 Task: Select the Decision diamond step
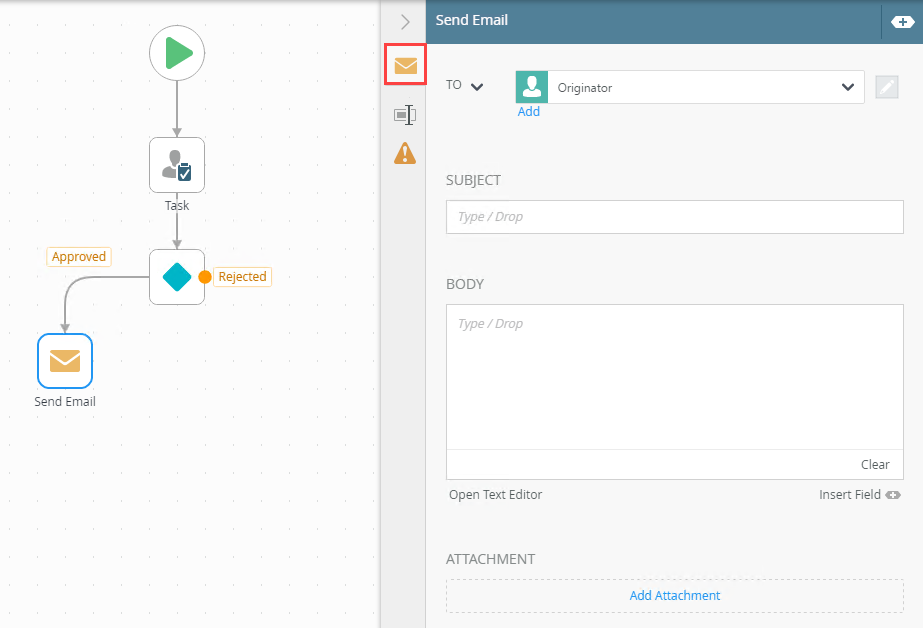pyautogui.click(x=177, y=277)
